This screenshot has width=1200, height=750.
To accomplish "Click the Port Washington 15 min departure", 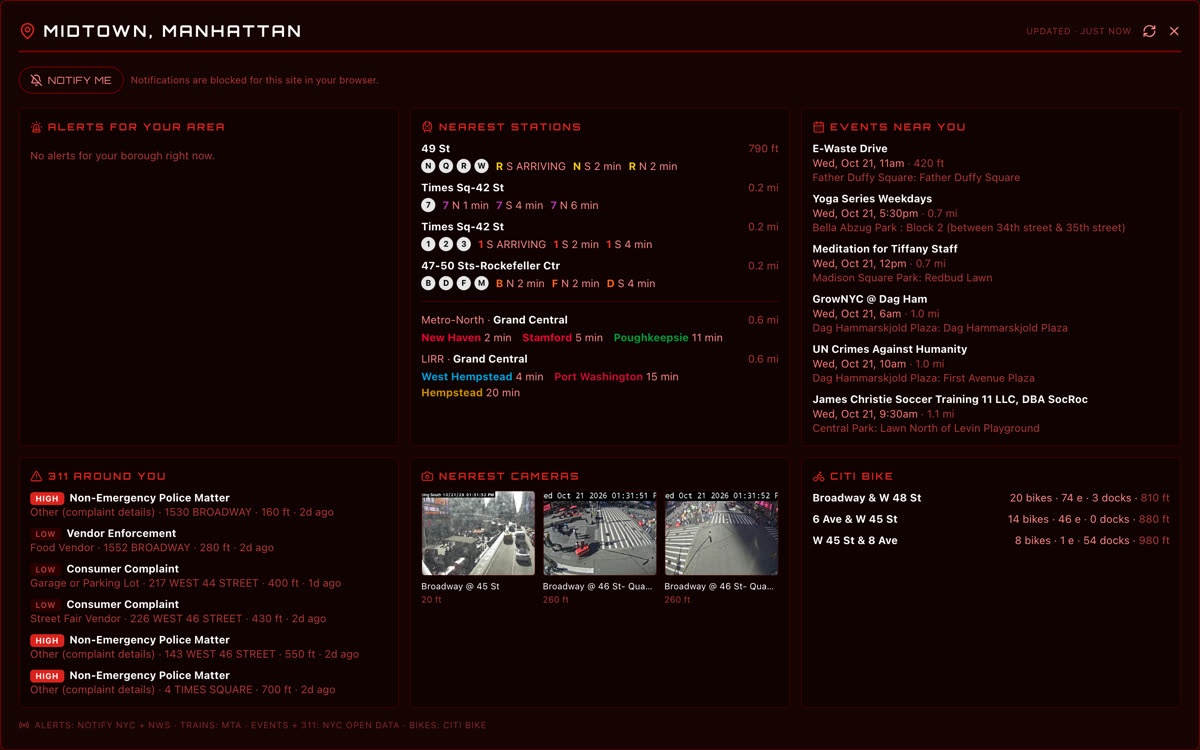I will (616, 377).
